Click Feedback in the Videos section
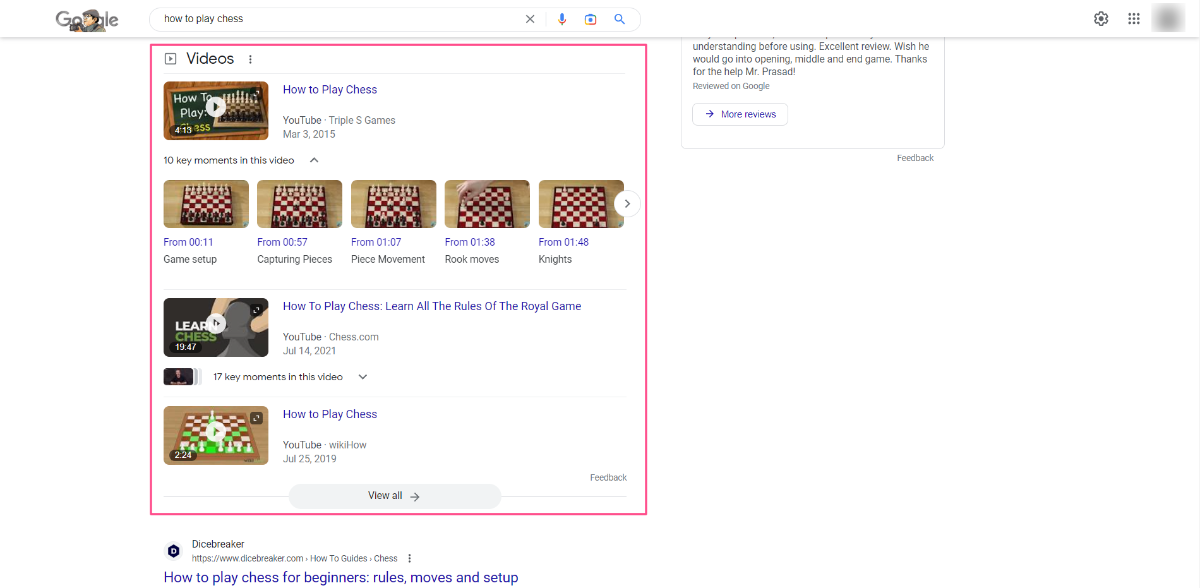The height and width of the screenshot is (588, 1200). pos(608,478)
